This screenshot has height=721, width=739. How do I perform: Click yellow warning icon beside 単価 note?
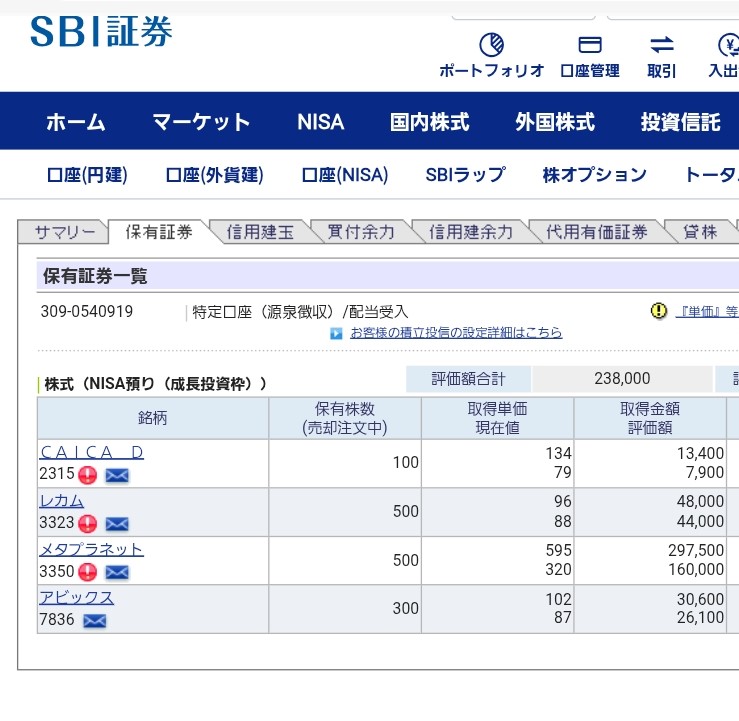coord(658,311)
